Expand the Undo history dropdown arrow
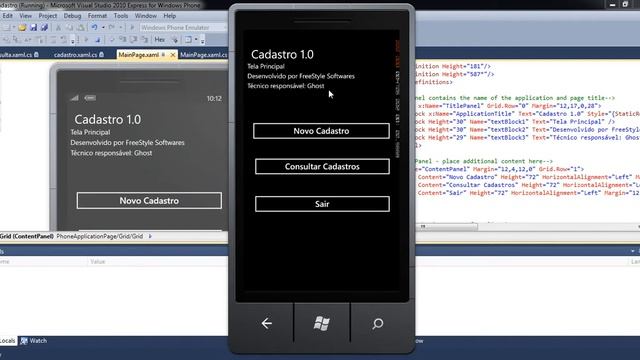 (x=103, y=27)
